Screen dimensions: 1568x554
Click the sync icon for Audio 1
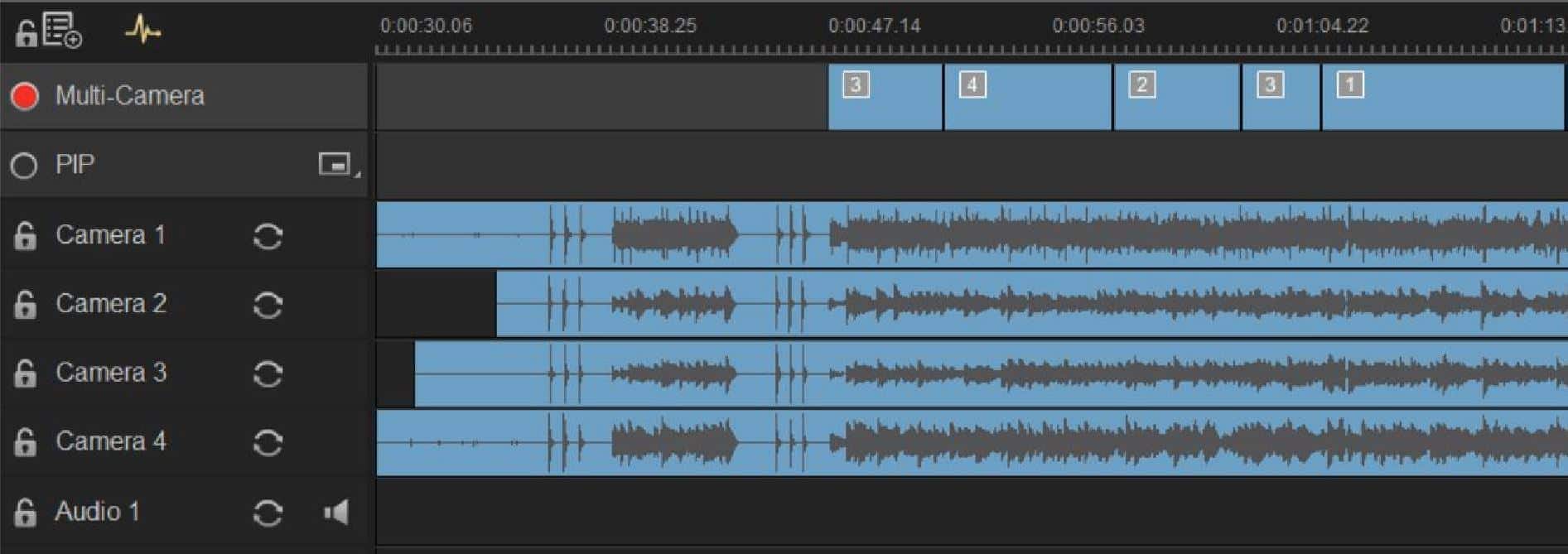(268, 513)
